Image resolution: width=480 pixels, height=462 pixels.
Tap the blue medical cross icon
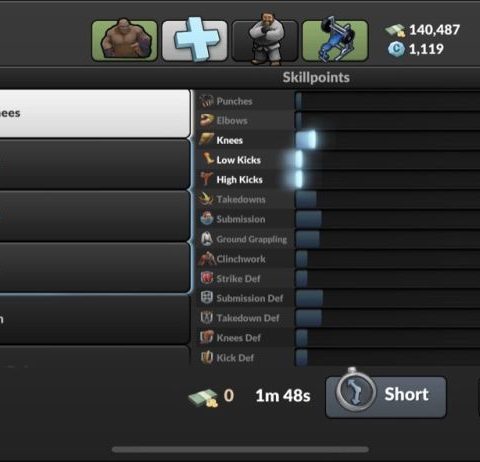pos(195,40)
